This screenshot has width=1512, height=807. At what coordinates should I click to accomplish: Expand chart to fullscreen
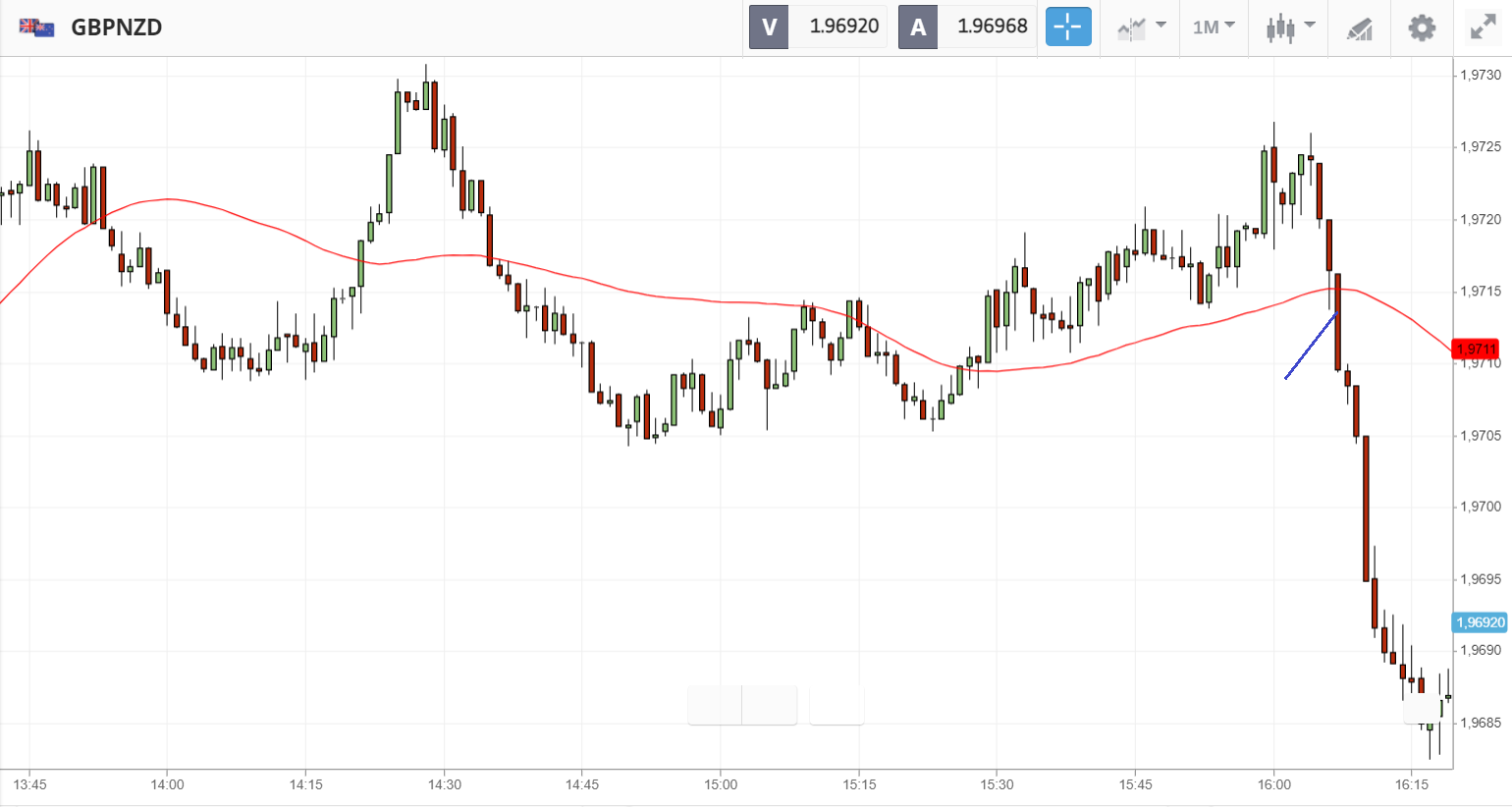pyautogui.click(x=1483, y=27)
